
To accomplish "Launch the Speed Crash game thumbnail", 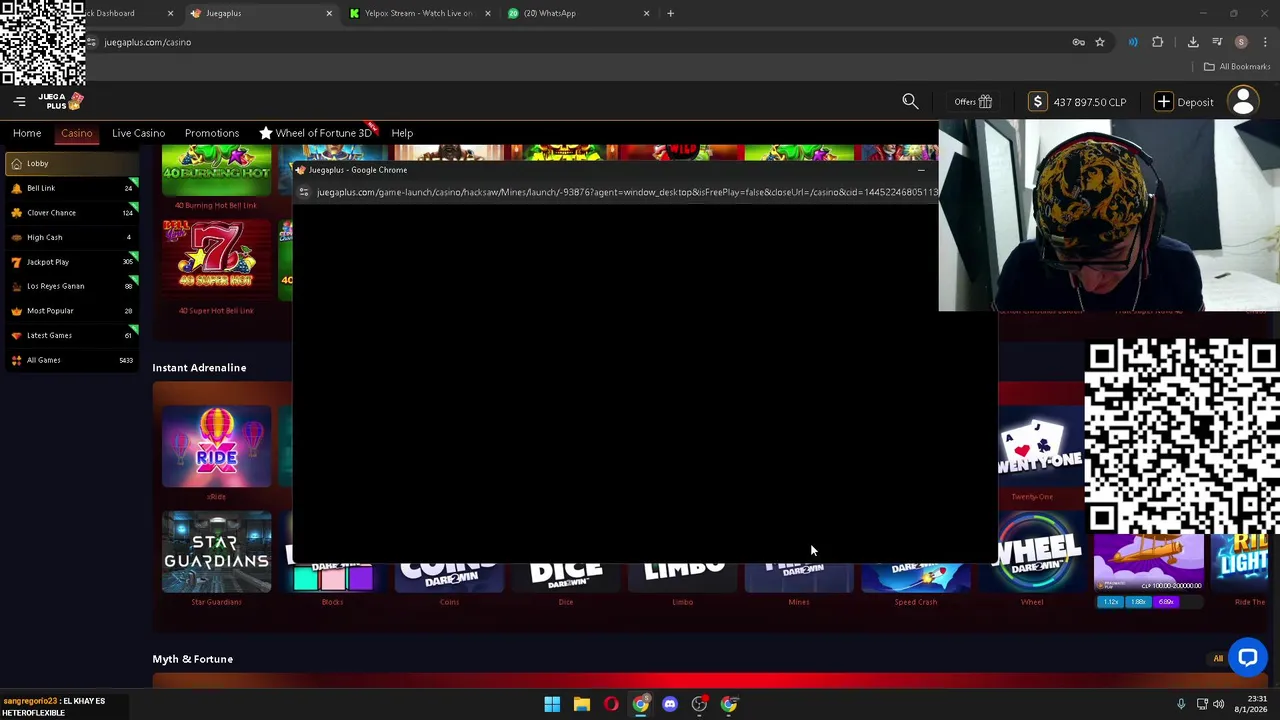I will click(916, 577).
